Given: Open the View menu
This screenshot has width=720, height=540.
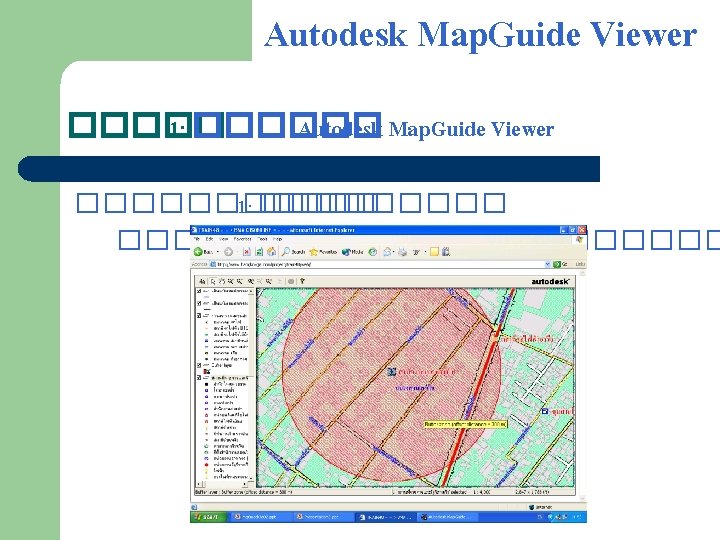Looking at the screenshot, I should 224,239.
